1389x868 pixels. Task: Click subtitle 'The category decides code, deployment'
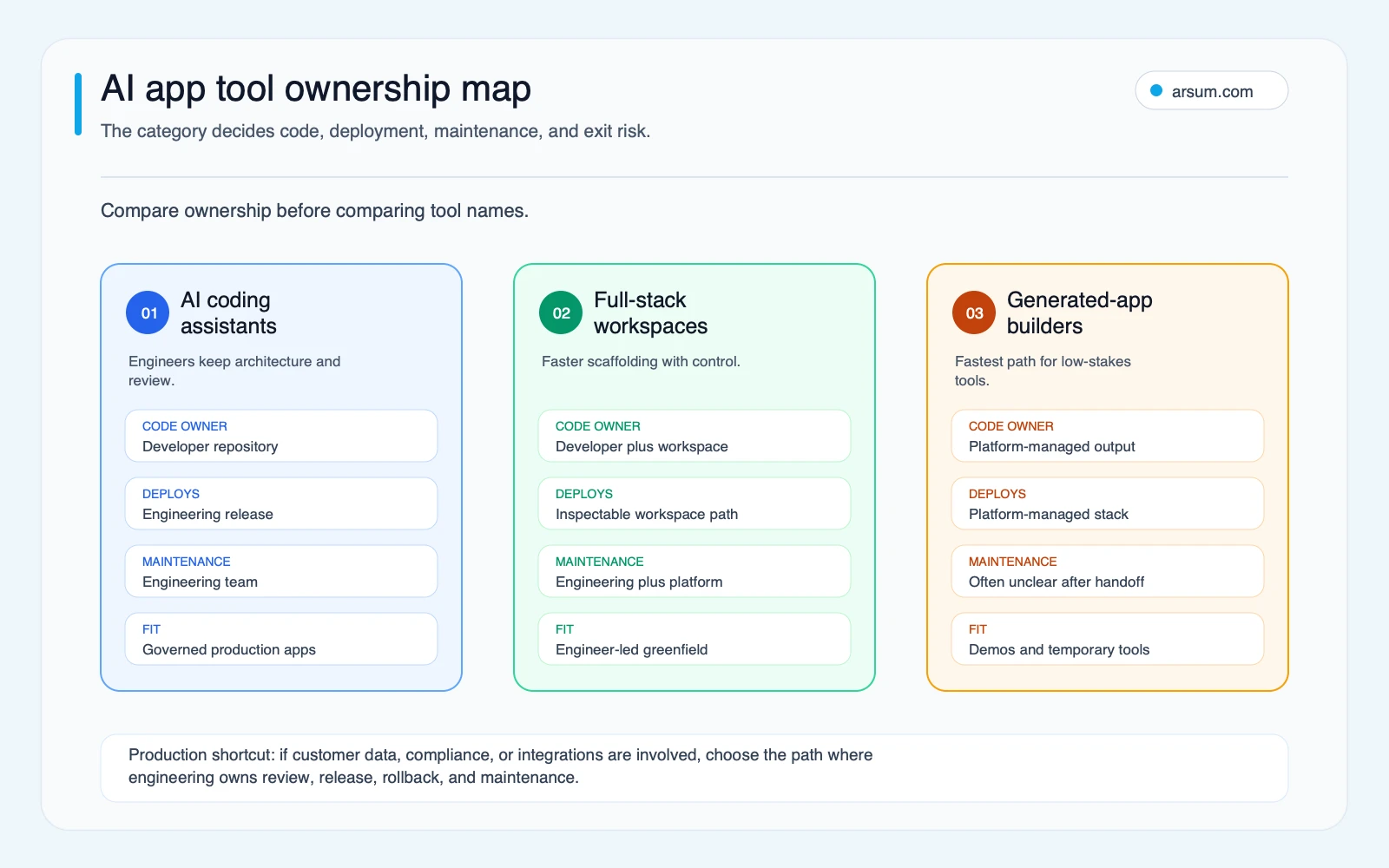coord(375,131)
